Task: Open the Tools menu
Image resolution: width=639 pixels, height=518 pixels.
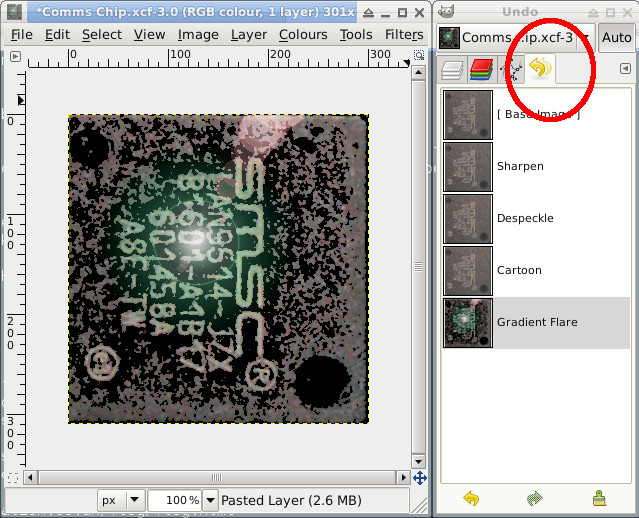Action: (356, 35)
